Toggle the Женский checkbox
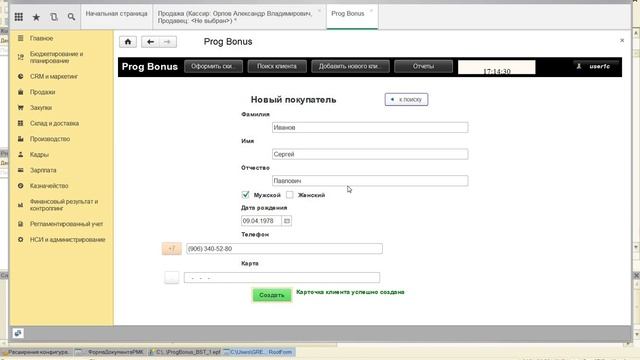 [x=289, y=195]
